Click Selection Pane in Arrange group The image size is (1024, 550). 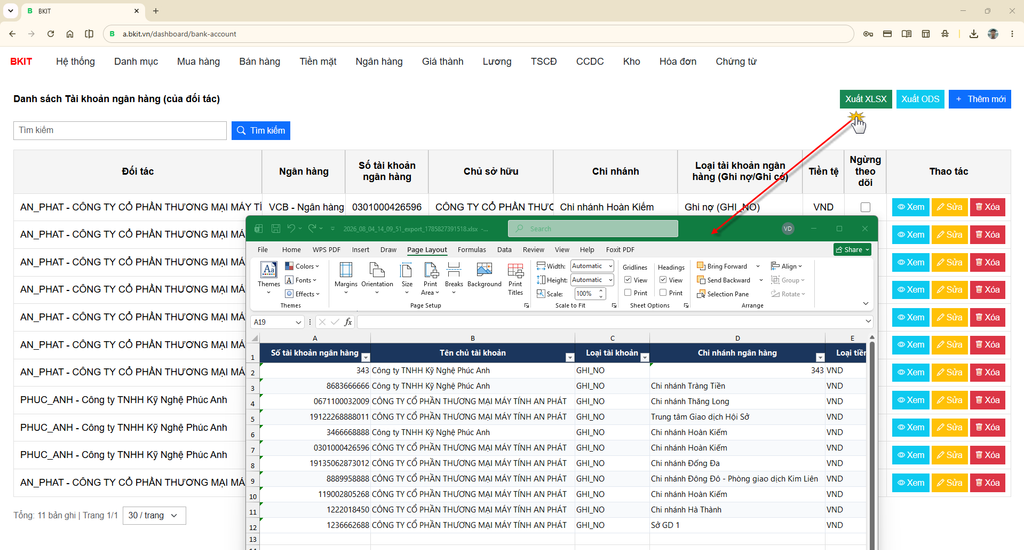tap(722, 294)
